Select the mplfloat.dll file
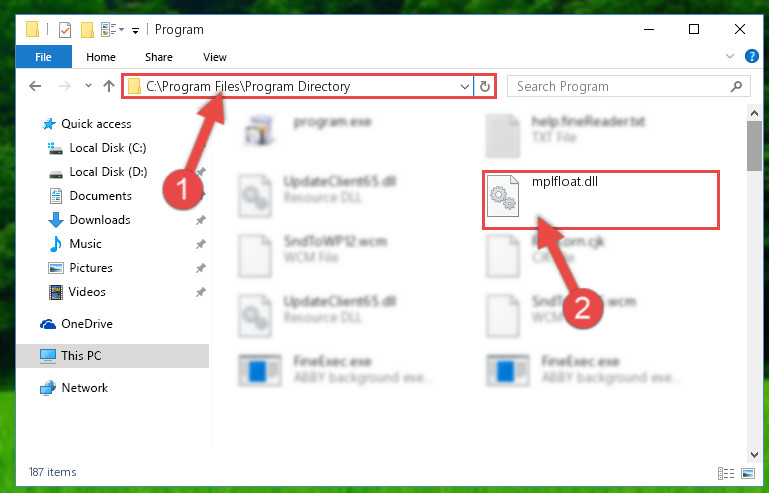 coord(600,200)
